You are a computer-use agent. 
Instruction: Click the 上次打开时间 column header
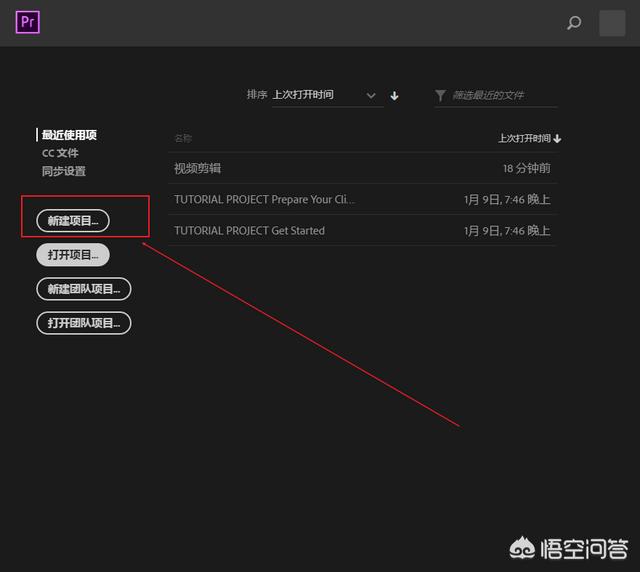[x=529, y=138]
